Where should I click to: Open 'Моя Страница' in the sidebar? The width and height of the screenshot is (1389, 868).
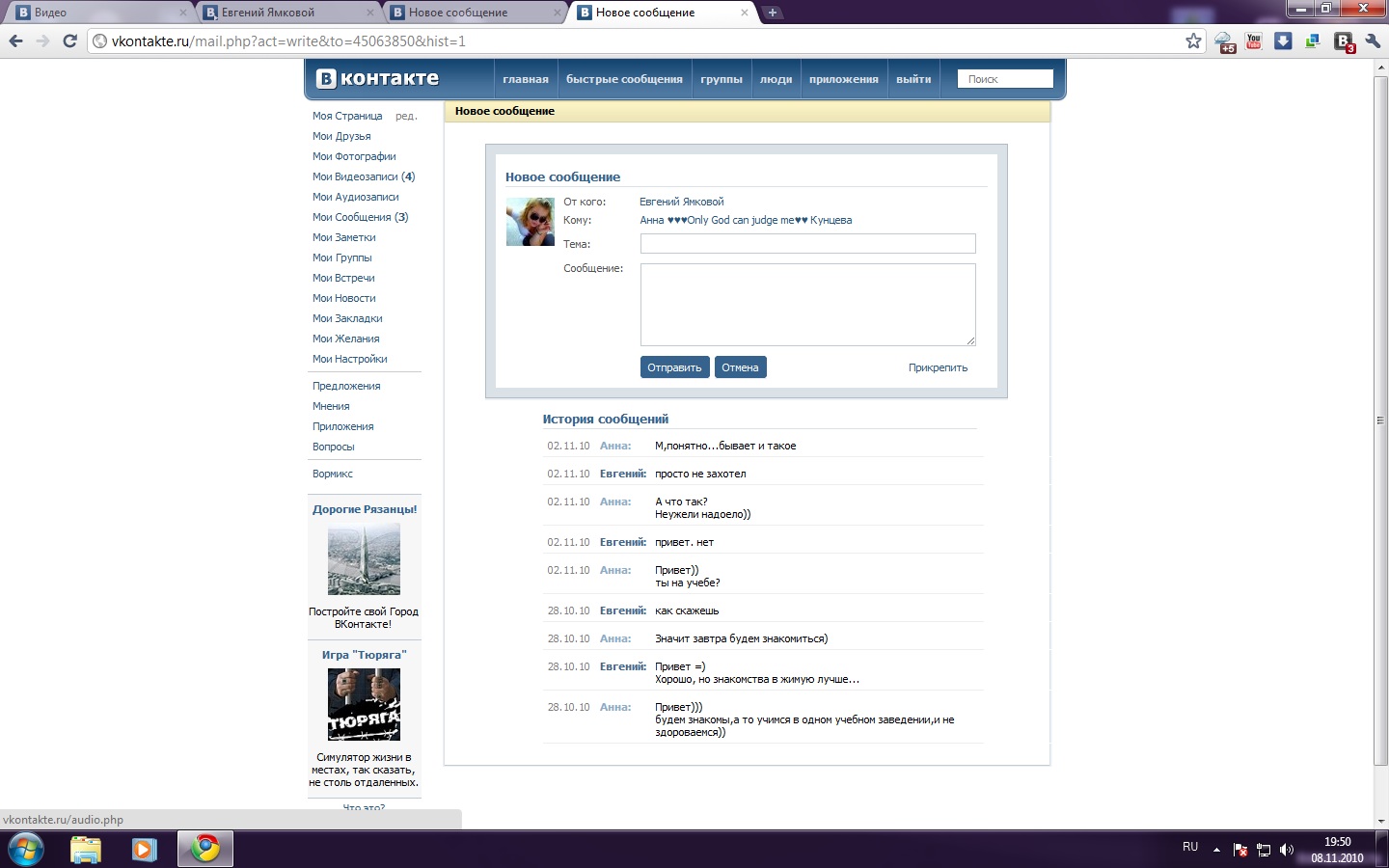[x=347, y=116]
